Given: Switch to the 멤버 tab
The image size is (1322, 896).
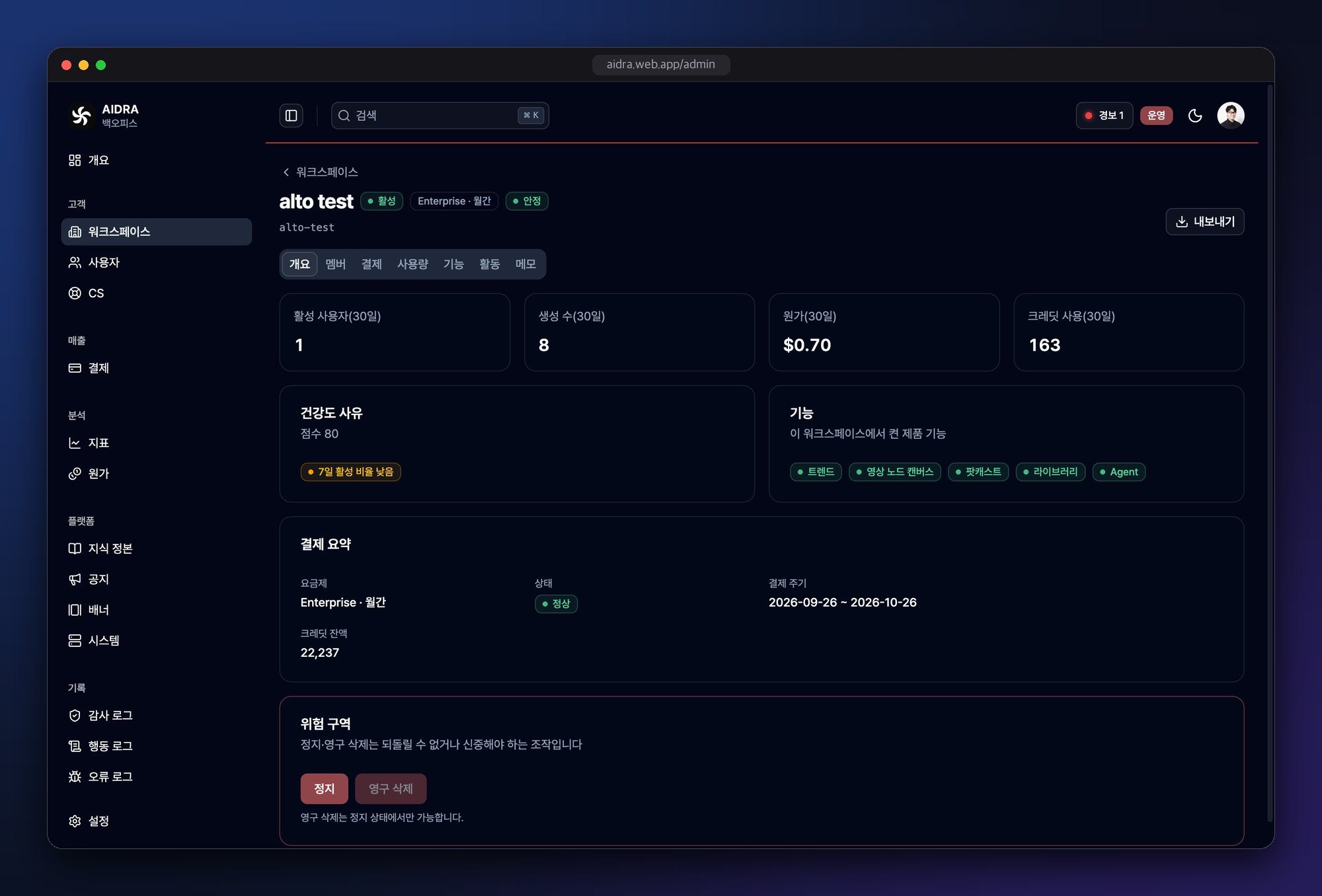Looking at the screenshot, I should 336,264.
